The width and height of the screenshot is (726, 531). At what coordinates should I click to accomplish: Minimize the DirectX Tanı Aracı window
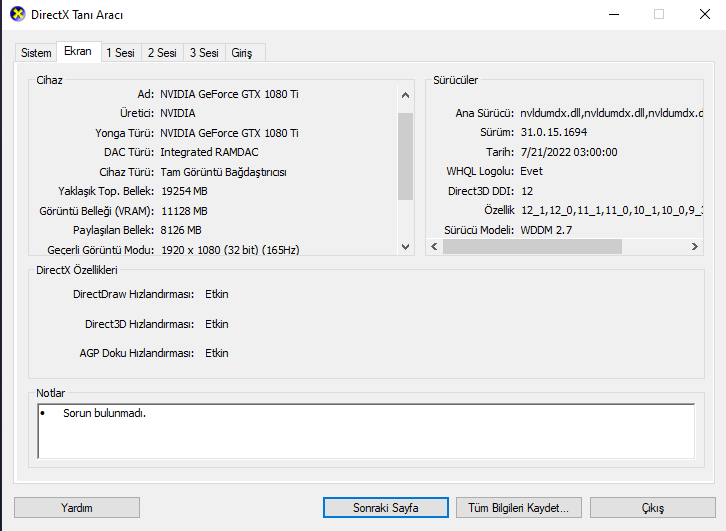click(614, 14)
